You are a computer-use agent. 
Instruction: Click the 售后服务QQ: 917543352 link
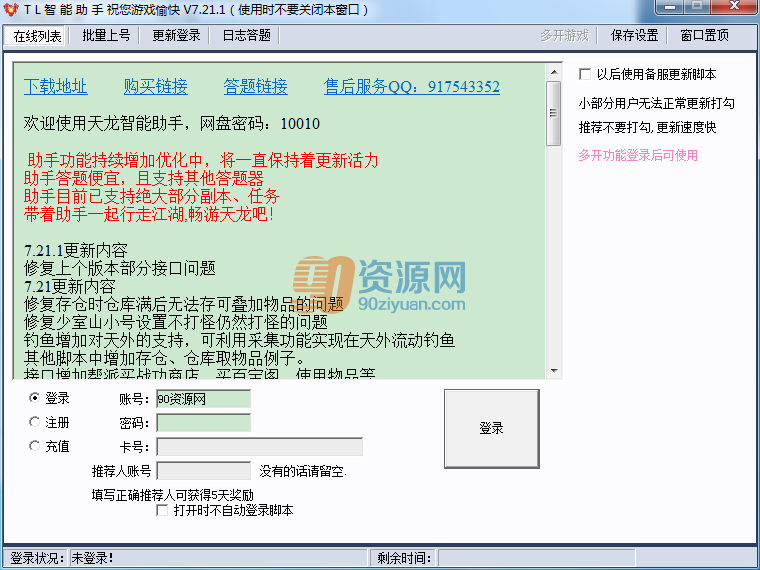[412, 87]
